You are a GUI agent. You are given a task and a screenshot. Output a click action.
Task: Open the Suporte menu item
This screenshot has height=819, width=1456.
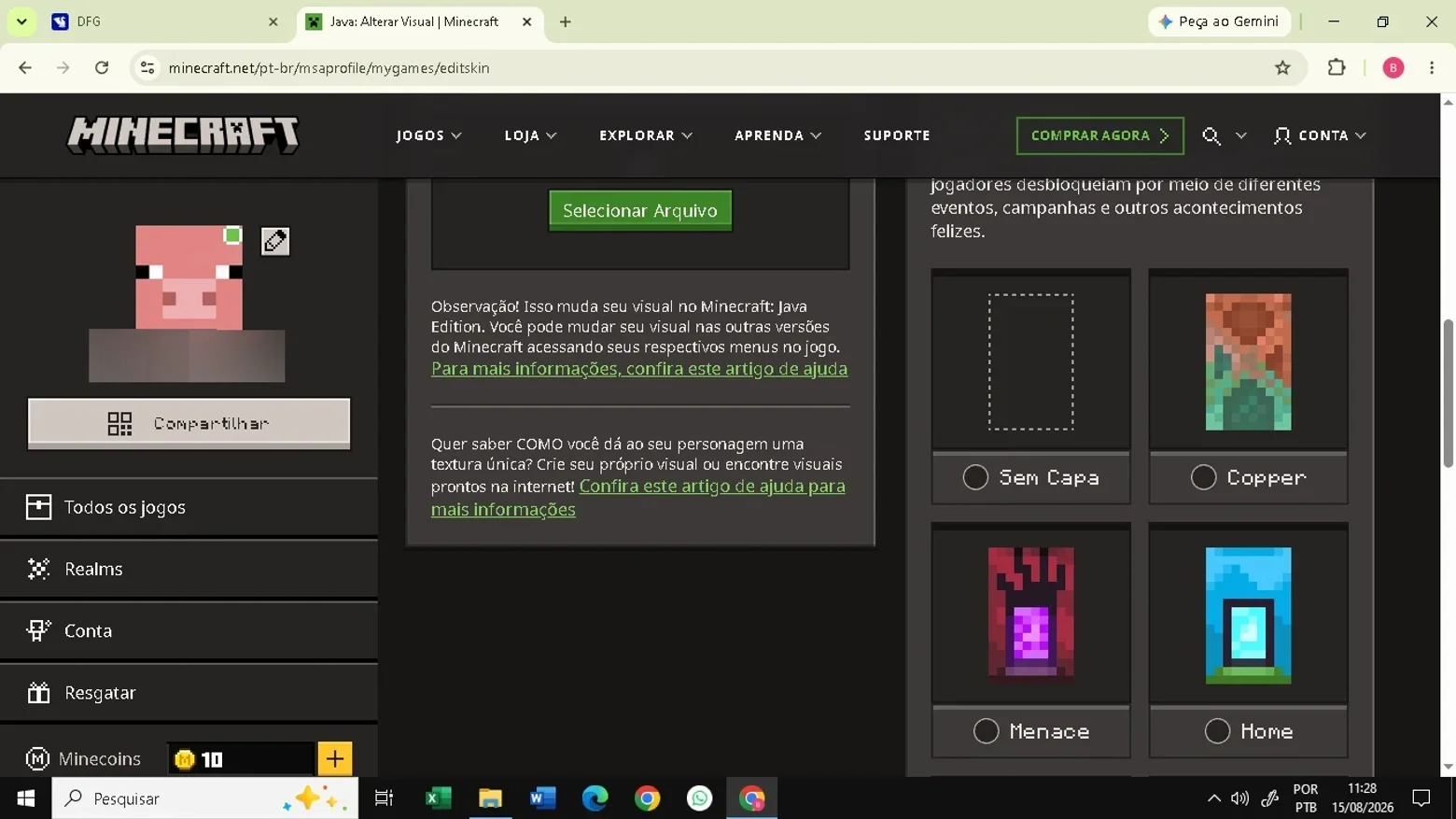pos(897,135)
